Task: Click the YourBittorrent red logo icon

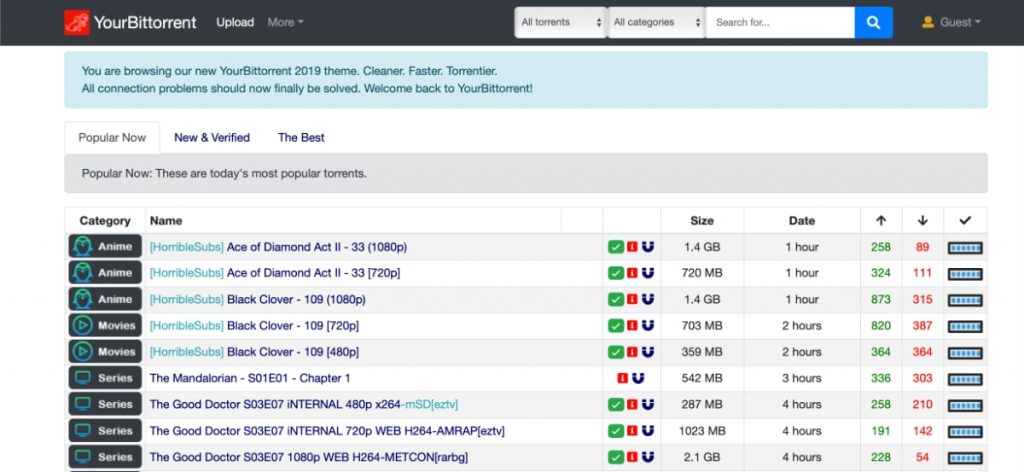Action: (77, 22)
